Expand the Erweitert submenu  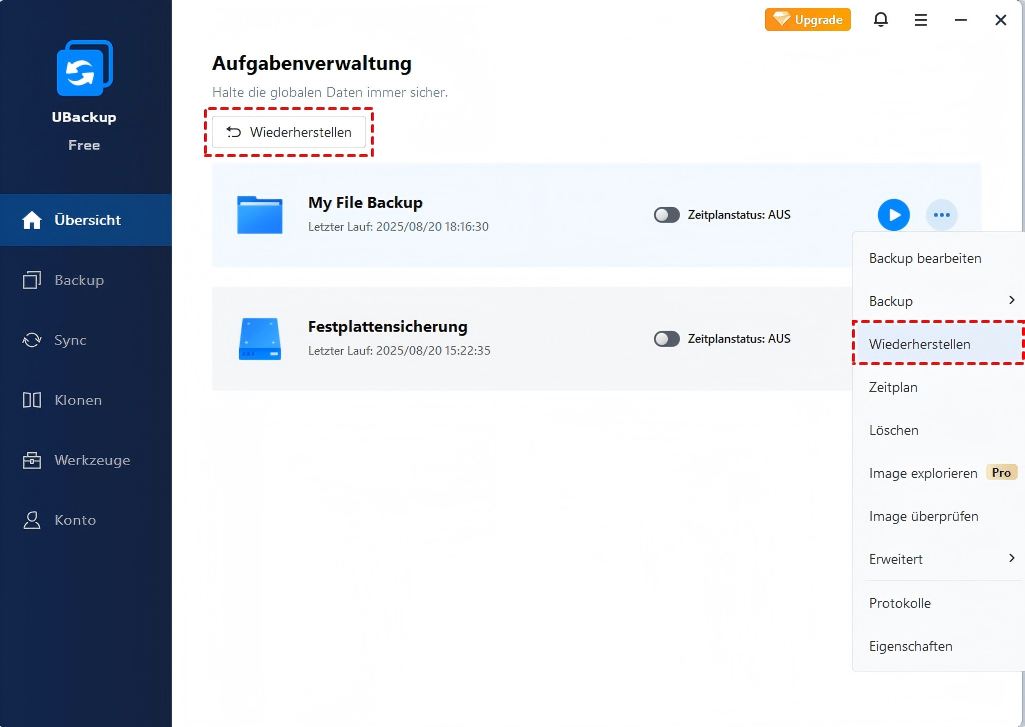1011,558
